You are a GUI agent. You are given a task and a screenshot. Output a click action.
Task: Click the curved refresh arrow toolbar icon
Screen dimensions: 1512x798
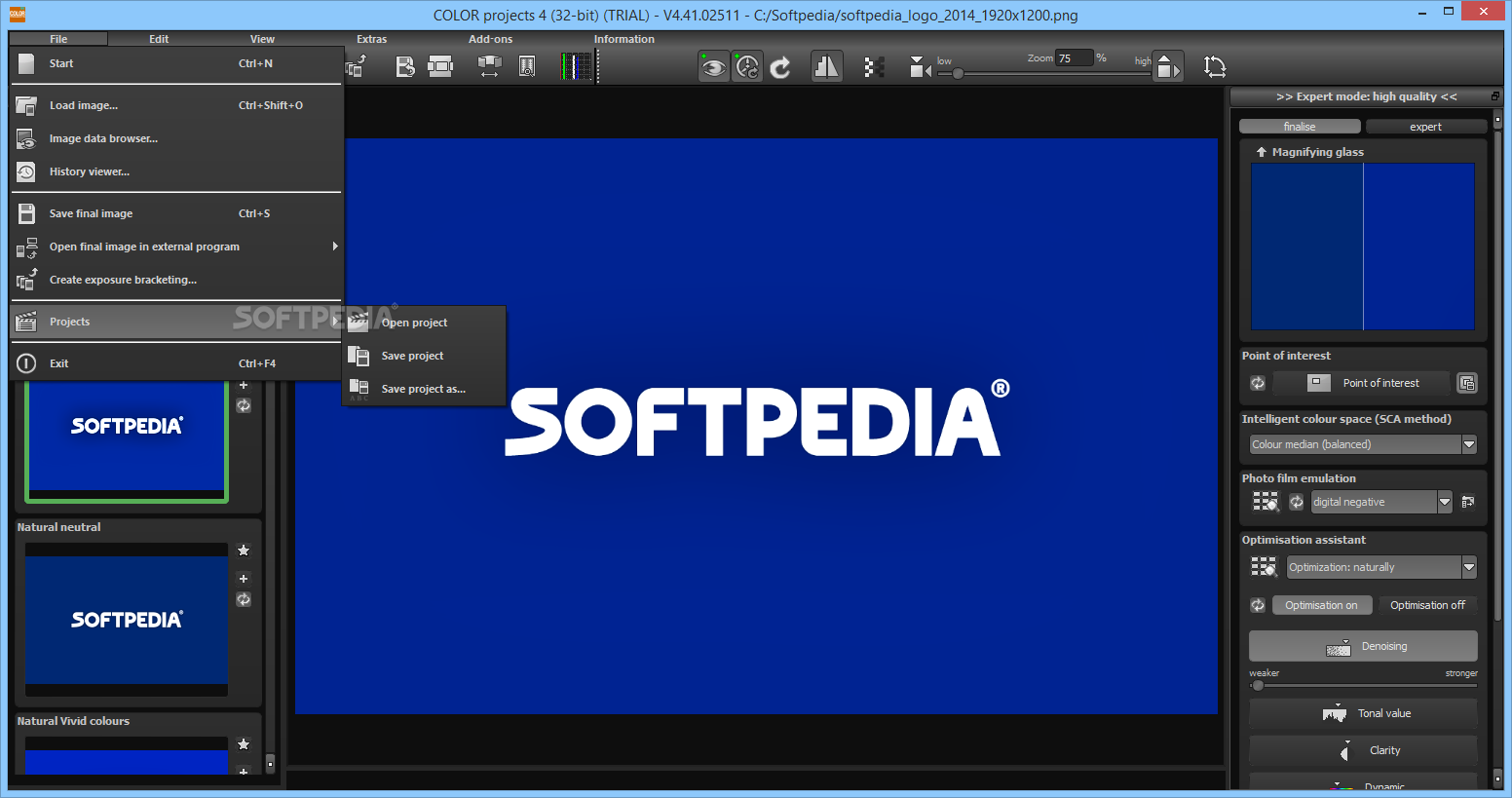pos(780,66)
